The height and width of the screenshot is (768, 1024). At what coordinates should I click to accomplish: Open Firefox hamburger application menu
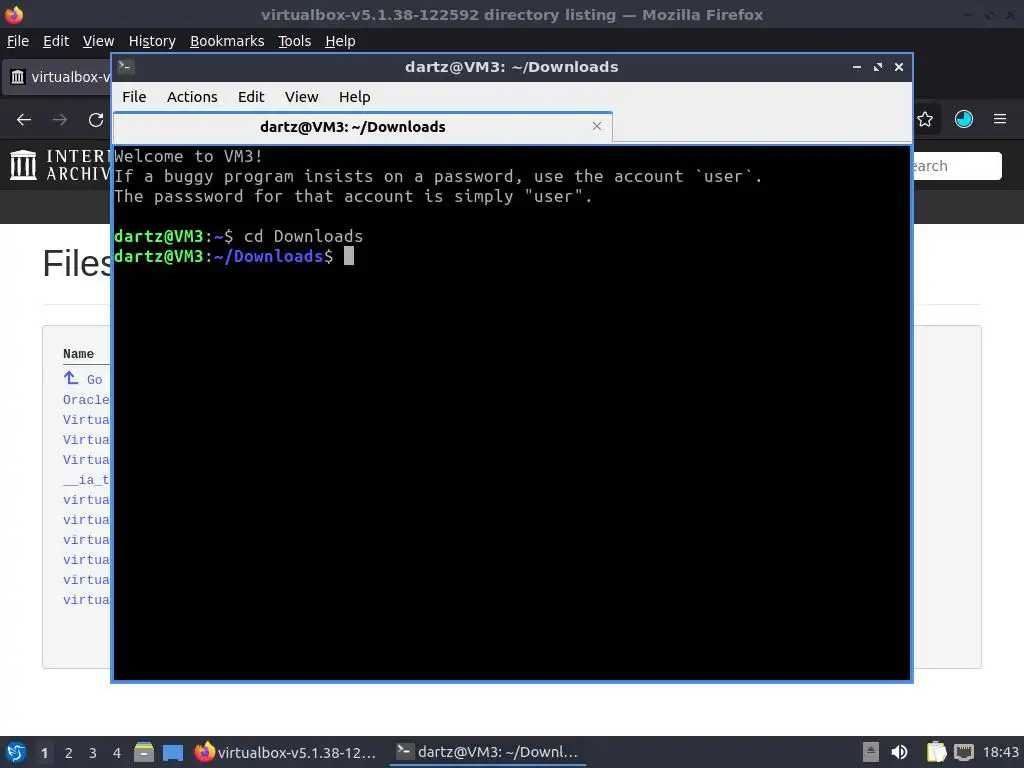coord(1000,119)
